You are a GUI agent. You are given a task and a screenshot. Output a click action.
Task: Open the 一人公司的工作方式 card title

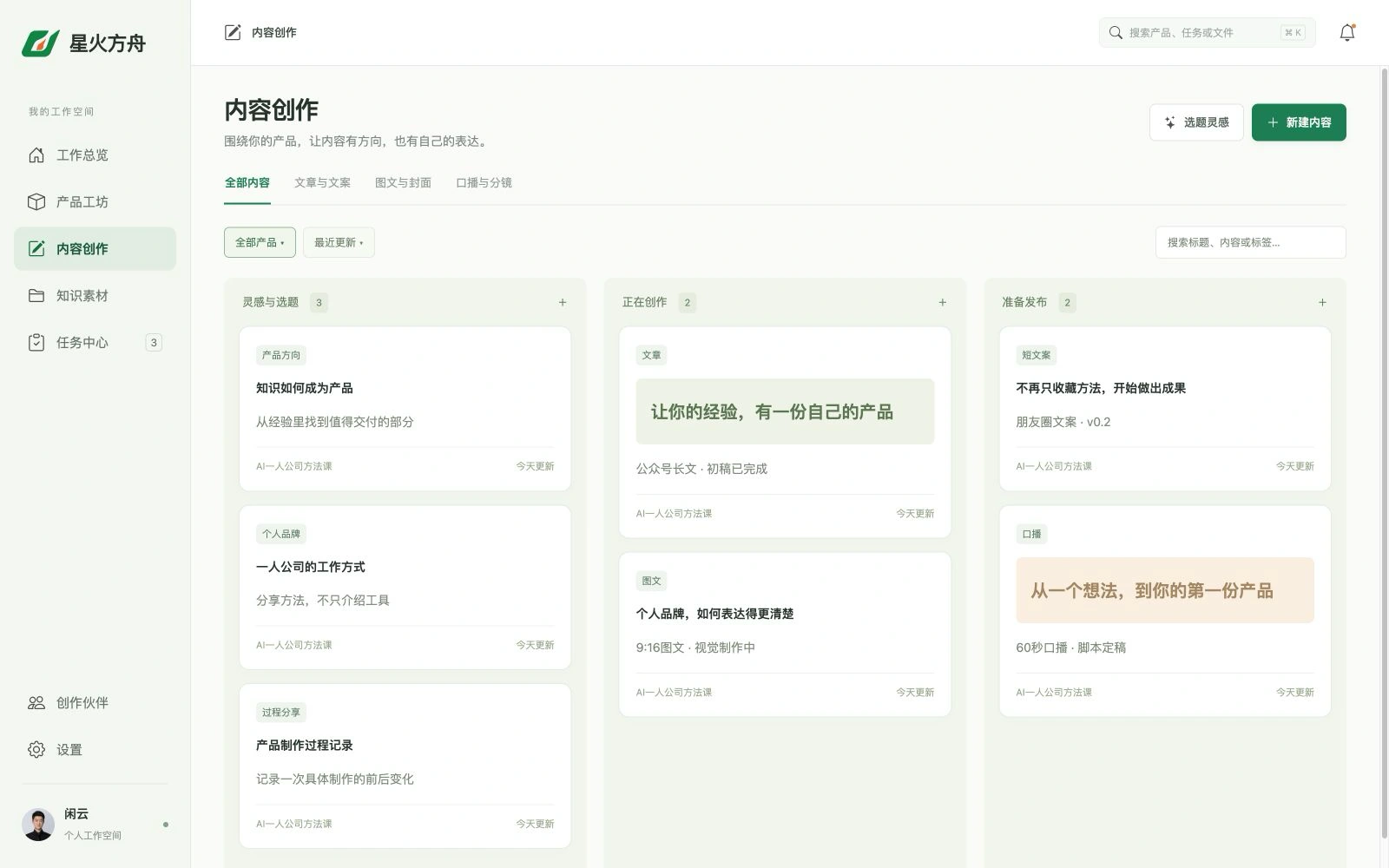311,568
